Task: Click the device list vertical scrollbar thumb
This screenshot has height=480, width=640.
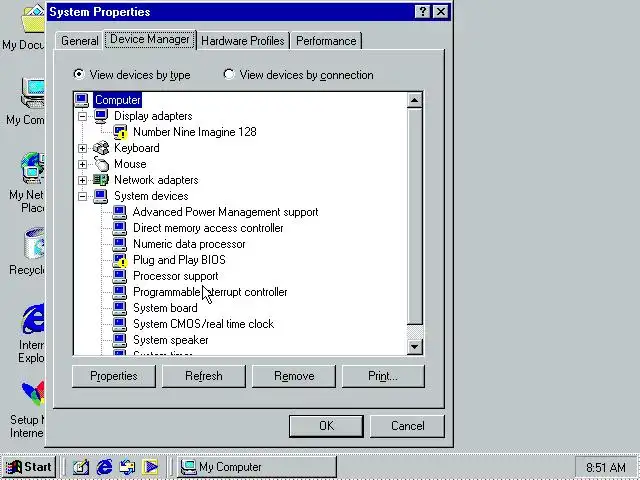Action: tap(414, 216)
